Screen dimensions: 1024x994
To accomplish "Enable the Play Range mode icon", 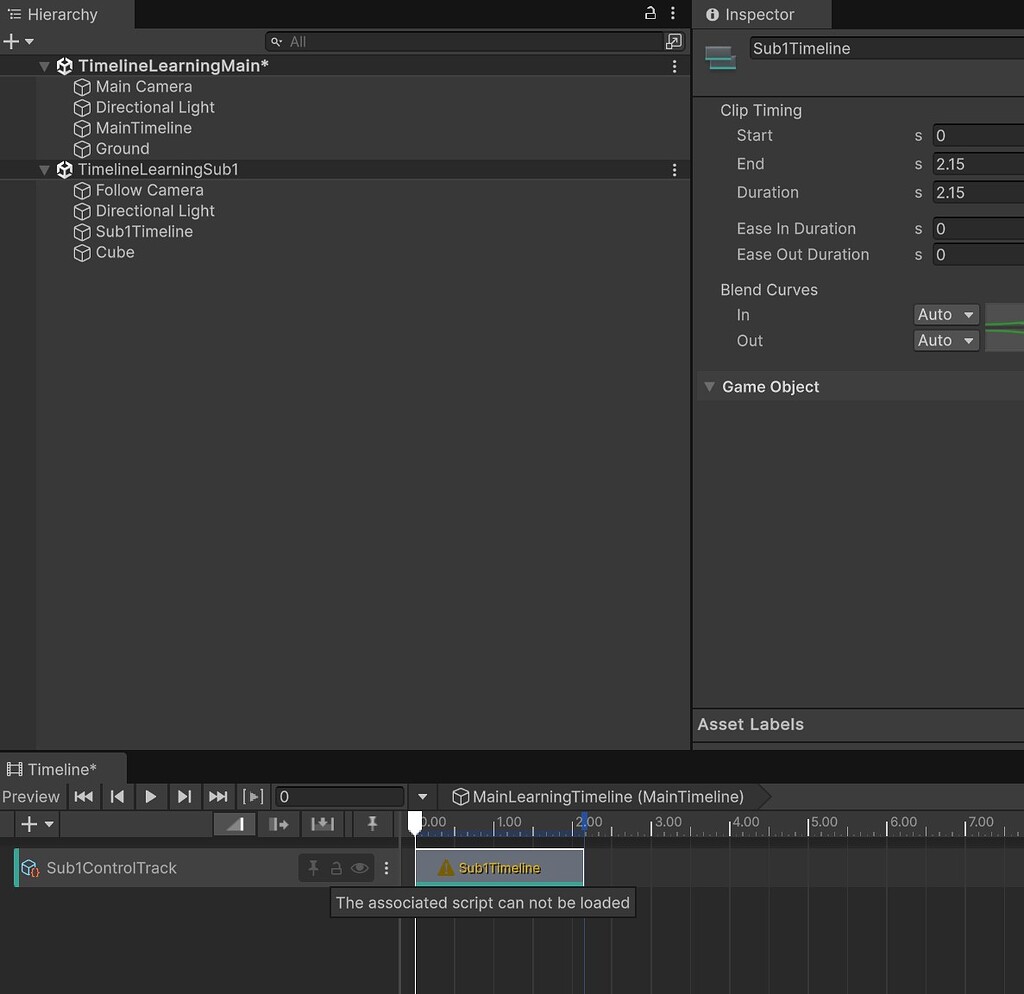I will click(252, 796).
